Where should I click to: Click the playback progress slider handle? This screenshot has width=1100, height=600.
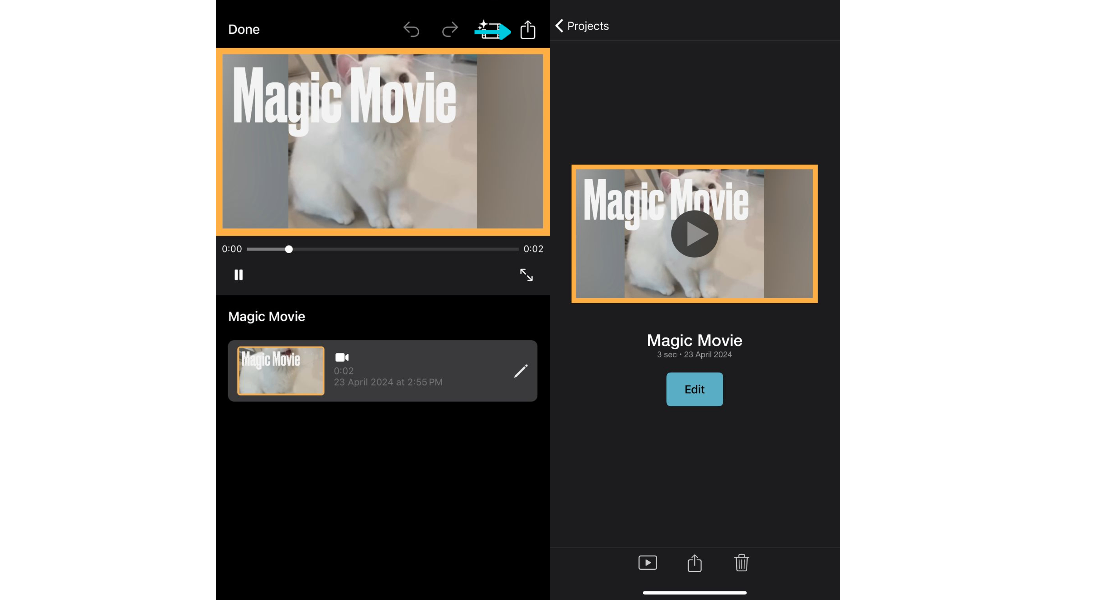pyautogui.click(x=288, y=249)
